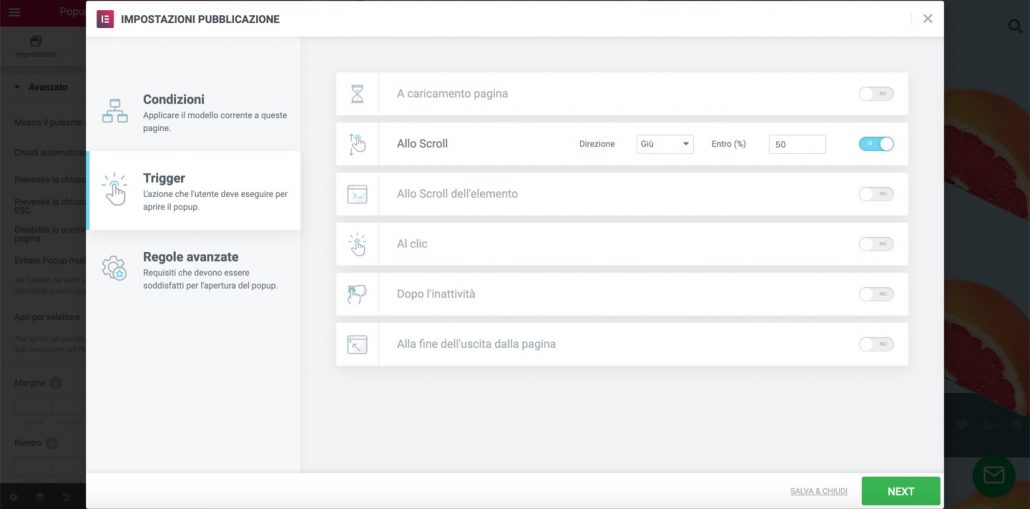Open the green mail chat bubble
Viewport: 1030px width, 509px height.
coord(993,476)
